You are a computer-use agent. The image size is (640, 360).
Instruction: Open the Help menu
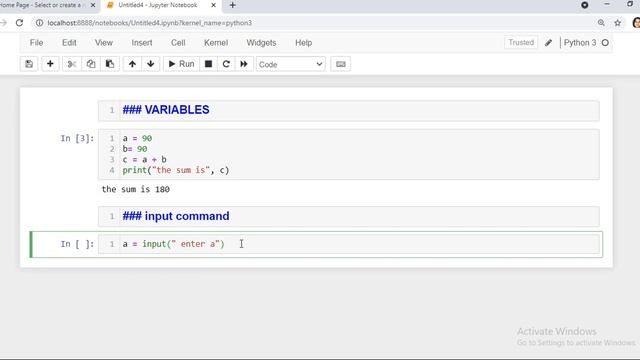[x=303, y=42]
